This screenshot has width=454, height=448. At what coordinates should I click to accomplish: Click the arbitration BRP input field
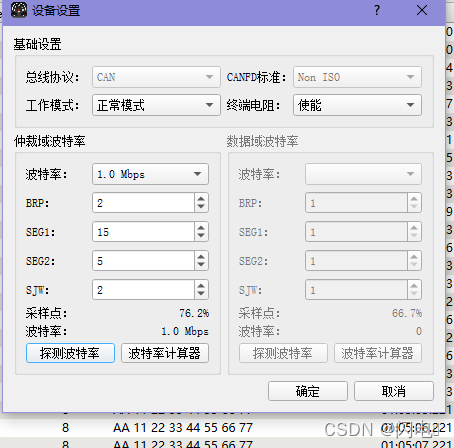point(143,203)
